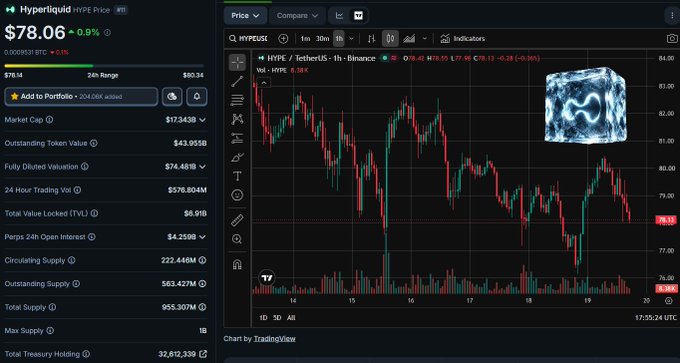Select the ruler measure tool
The height and width of the screenshot is (363, 680).
(237, 220)
